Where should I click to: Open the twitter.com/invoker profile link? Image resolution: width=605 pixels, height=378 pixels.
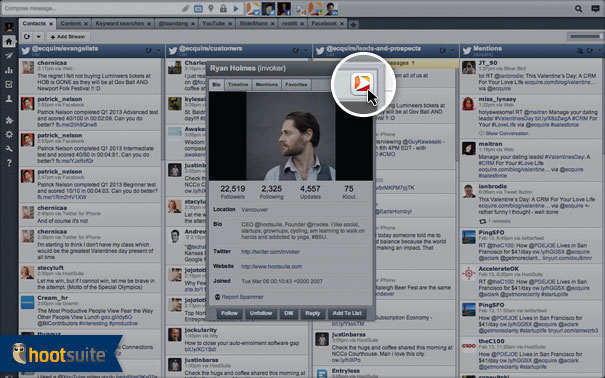[x=270, y=251]
